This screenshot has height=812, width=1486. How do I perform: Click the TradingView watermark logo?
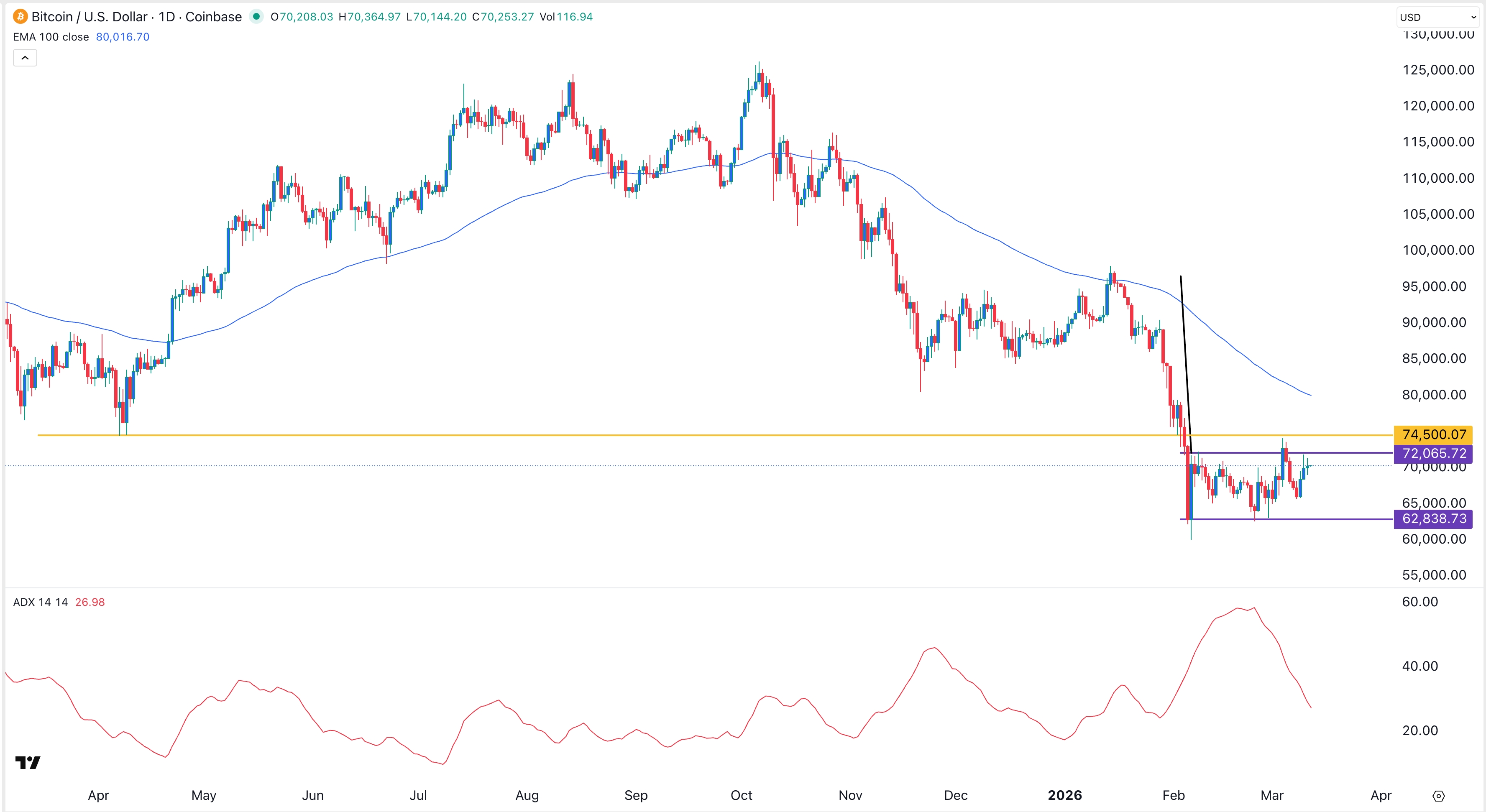point(27,762)
